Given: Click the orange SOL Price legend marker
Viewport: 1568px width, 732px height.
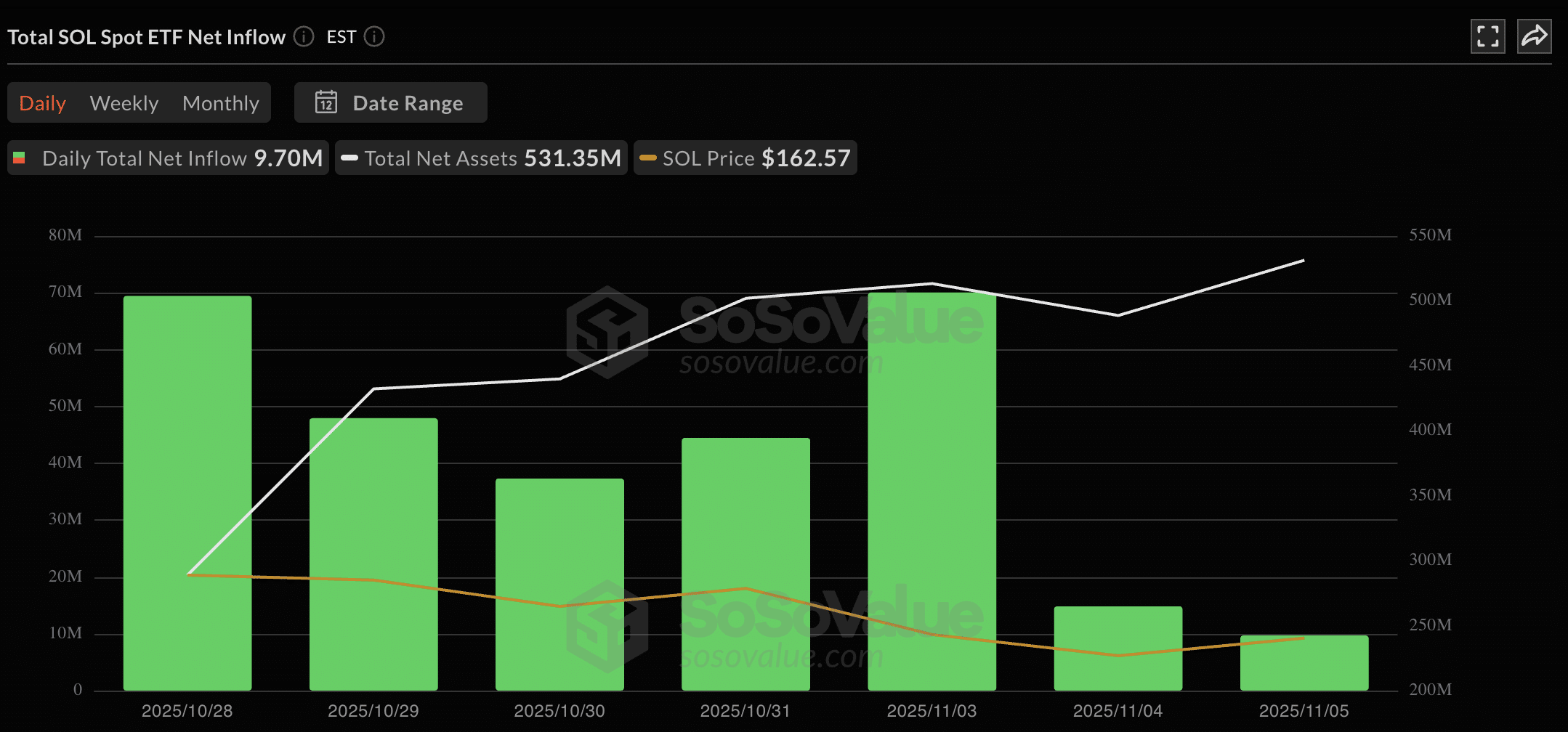Looking at the screenshot, I should click(647, 158).
